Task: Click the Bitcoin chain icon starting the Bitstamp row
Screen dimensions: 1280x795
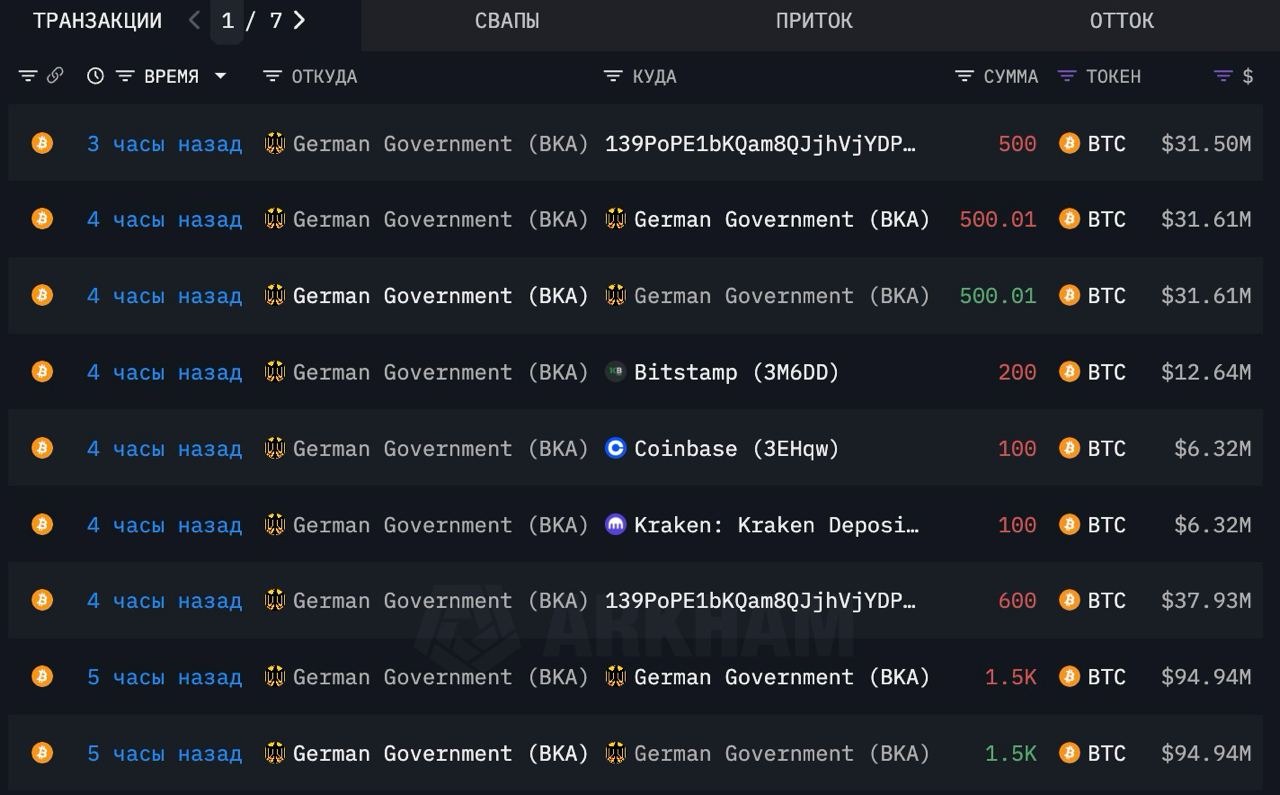Action: pyautogui.click(x=42, y=372)
